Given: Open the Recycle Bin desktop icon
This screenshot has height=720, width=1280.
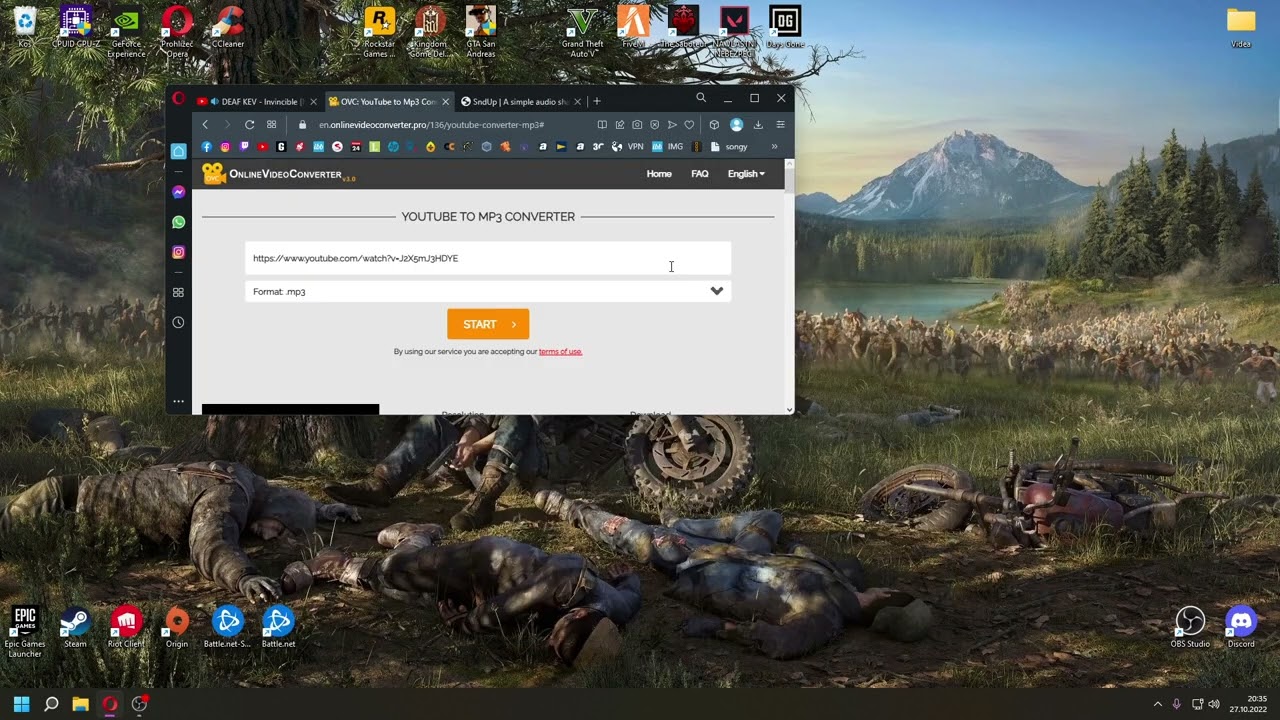Looking at the screenshot, I should (24, 28).
